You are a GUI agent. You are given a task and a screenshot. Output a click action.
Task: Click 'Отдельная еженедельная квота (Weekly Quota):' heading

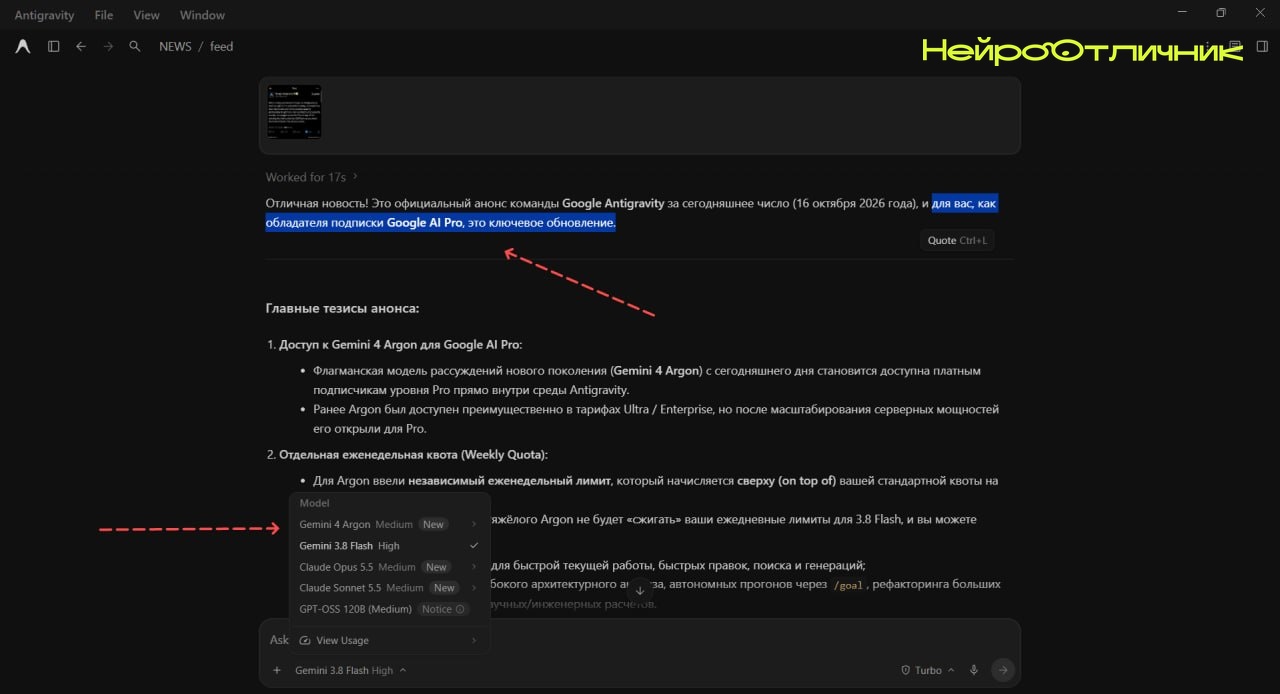(413, 455)
